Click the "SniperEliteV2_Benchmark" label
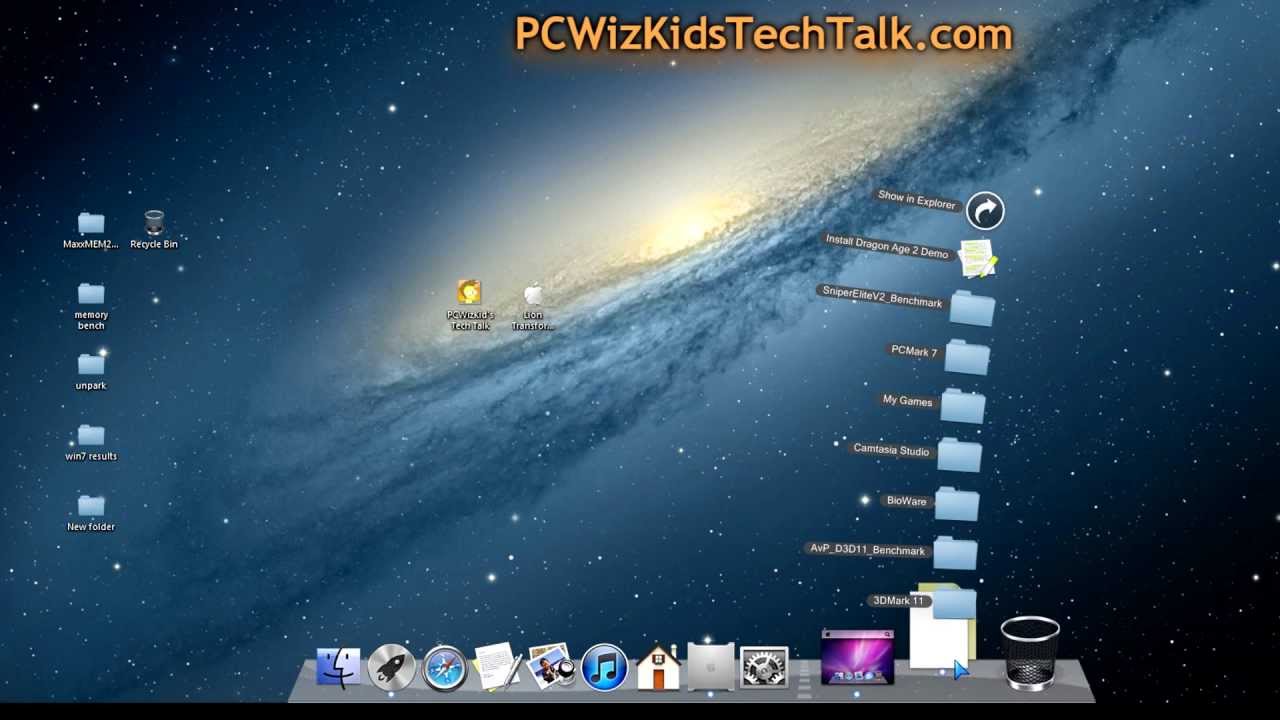Screen dimensions: 1280x720 [882, 297]
